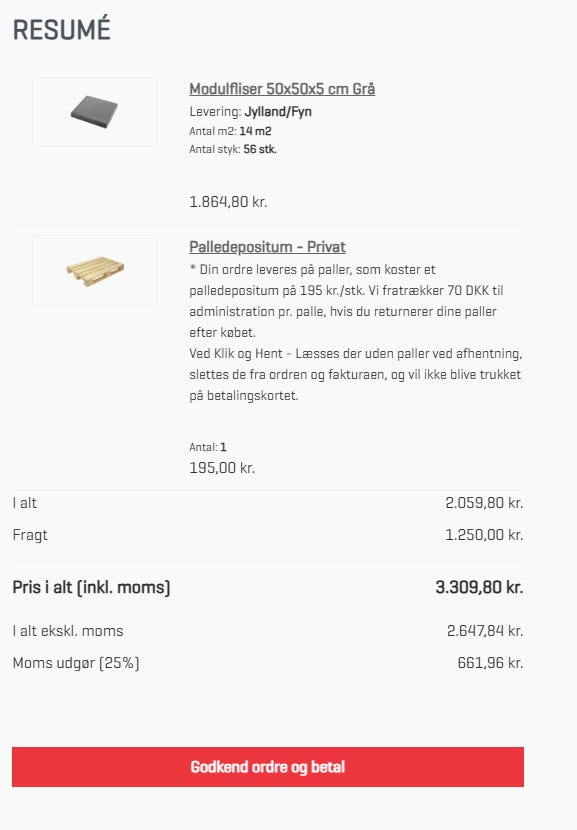
Task: Click the 2.059,80 kr. subtotal value
Action: 484,502
